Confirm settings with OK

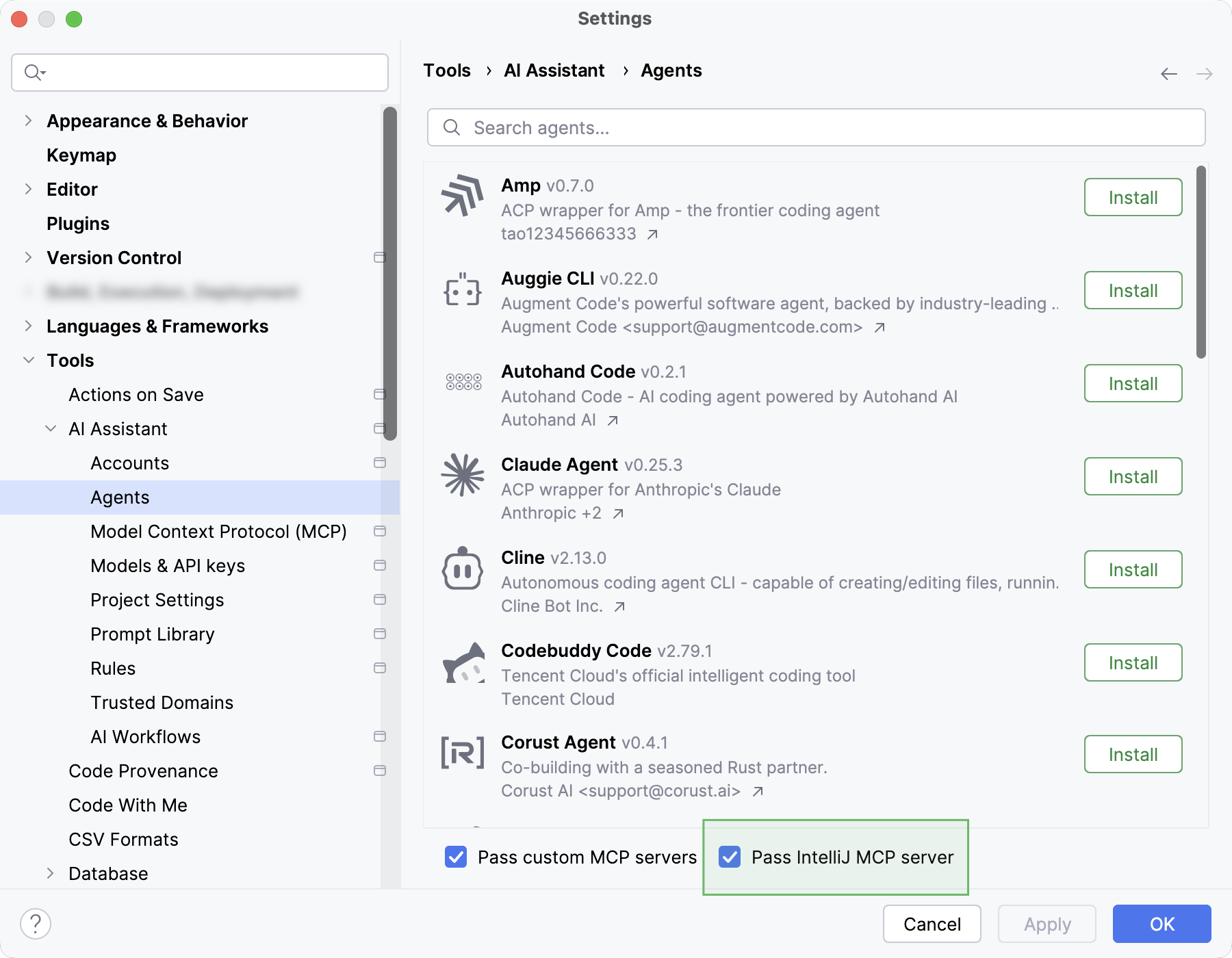tap(1162, 924)
